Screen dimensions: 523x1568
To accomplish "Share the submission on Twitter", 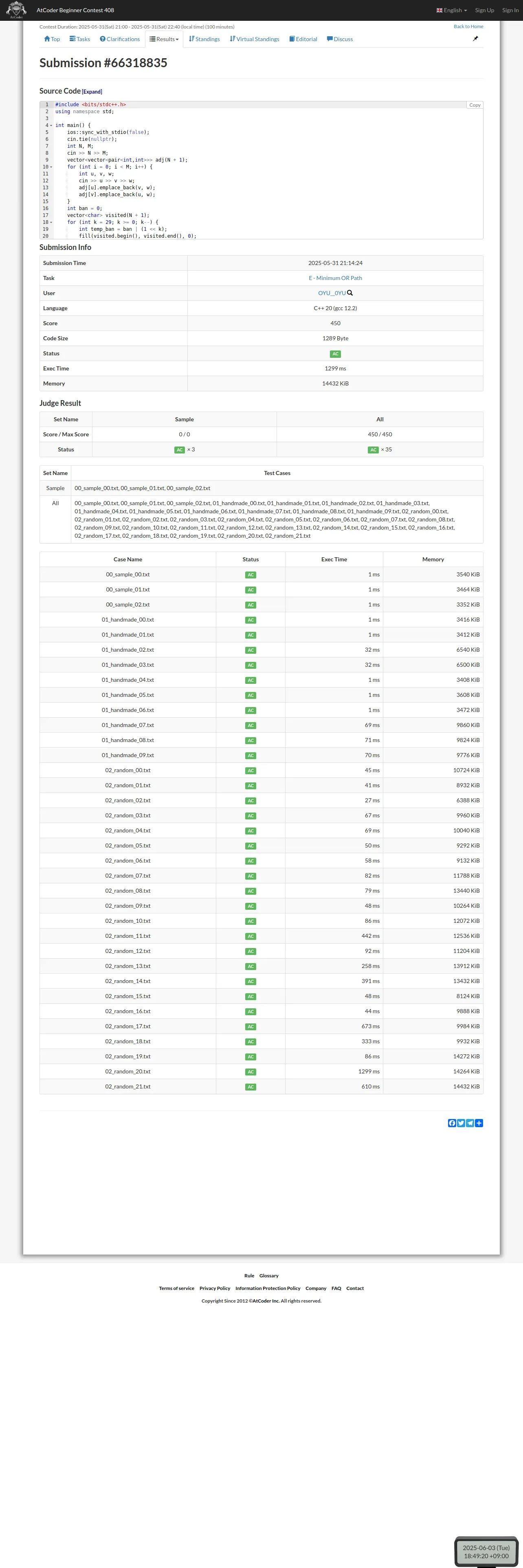I will click(x=461, y=1123).
